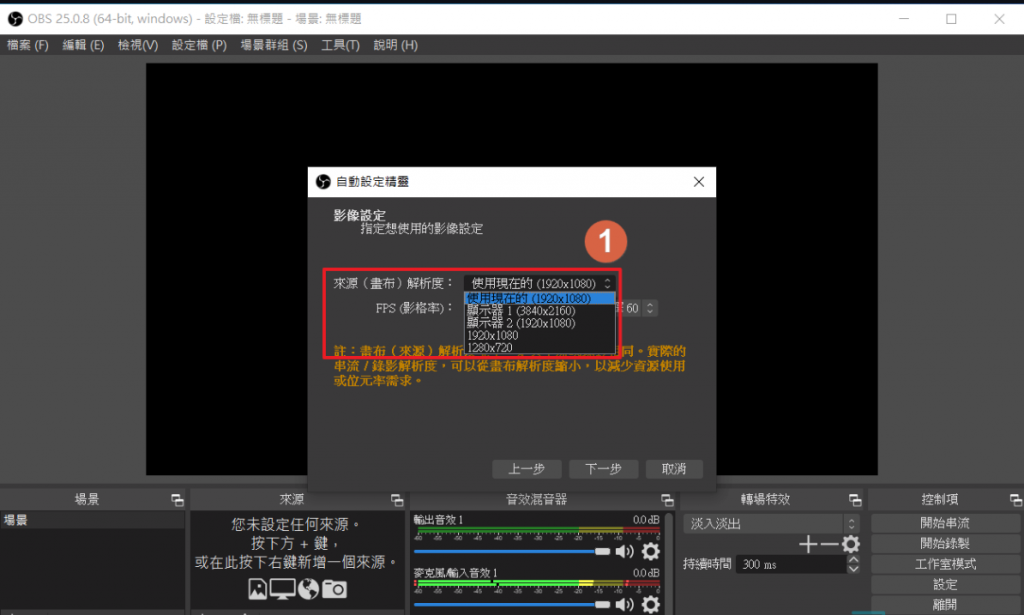Select 顯示器 2 (1920x1080) option
The width and height of the screenshot is (1024, 615).
[x=539, y=323]
